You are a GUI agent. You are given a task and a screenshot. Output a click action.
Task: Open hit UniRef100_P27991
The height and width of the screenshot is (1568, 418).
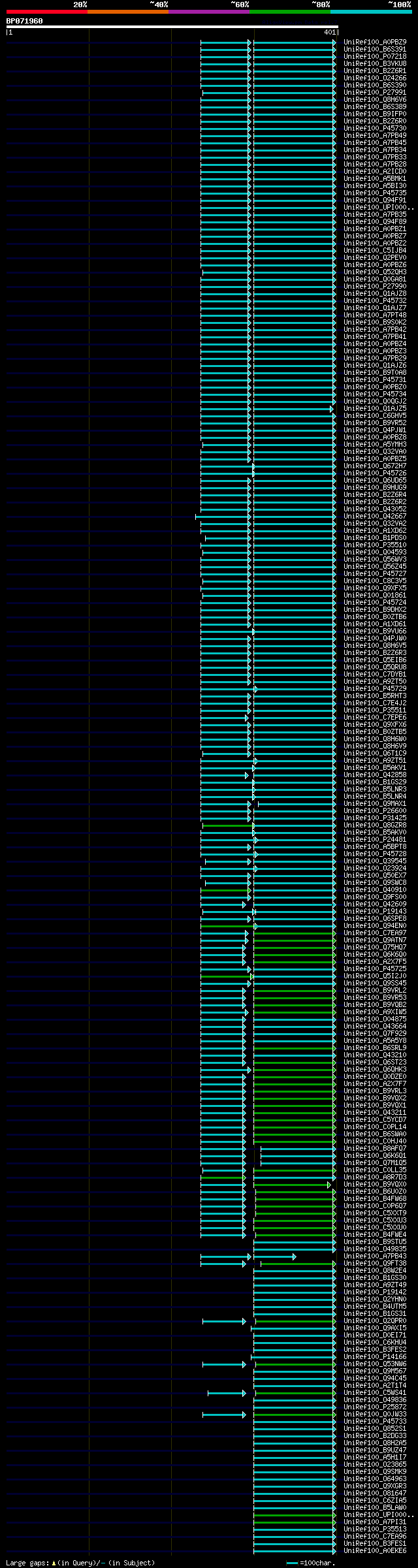pyautogui.click(x=375, y=92)
